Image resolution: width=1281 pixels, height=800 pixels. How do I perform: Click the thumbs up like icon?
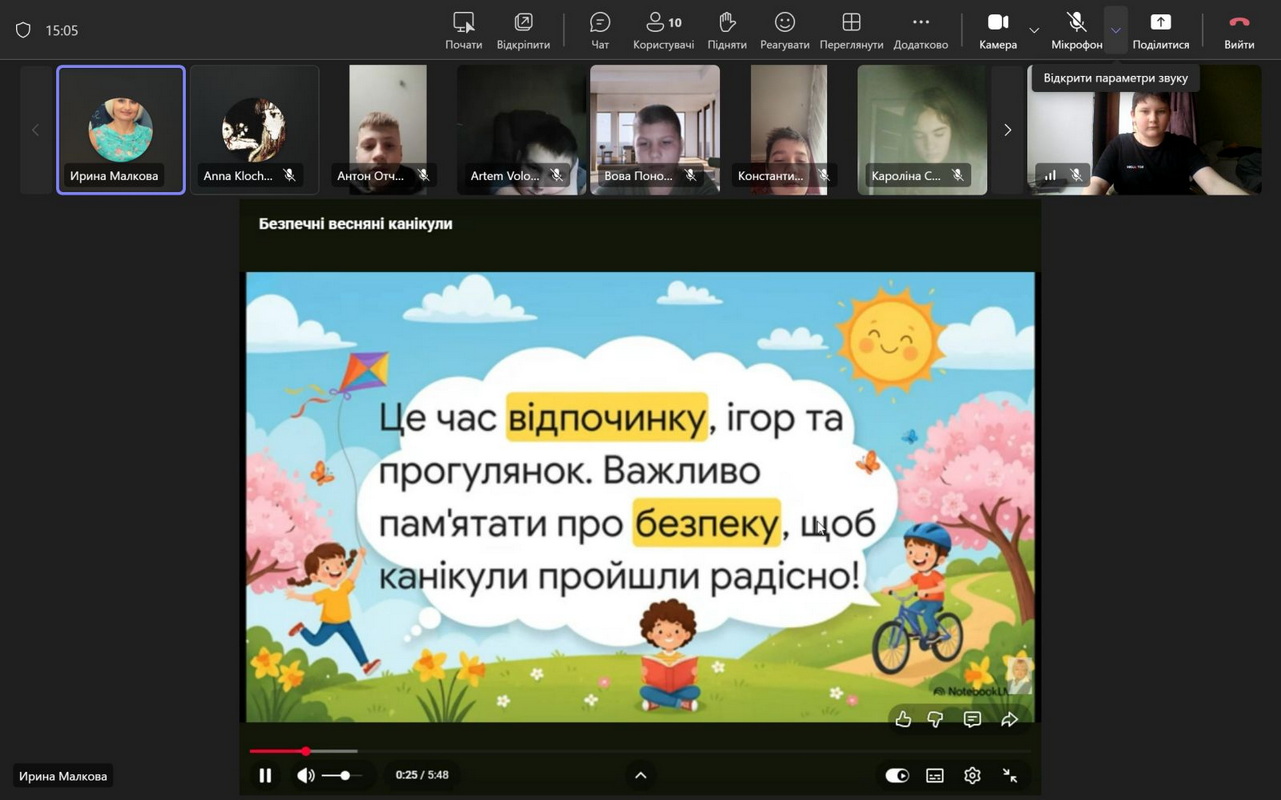[x=903, y=719]
